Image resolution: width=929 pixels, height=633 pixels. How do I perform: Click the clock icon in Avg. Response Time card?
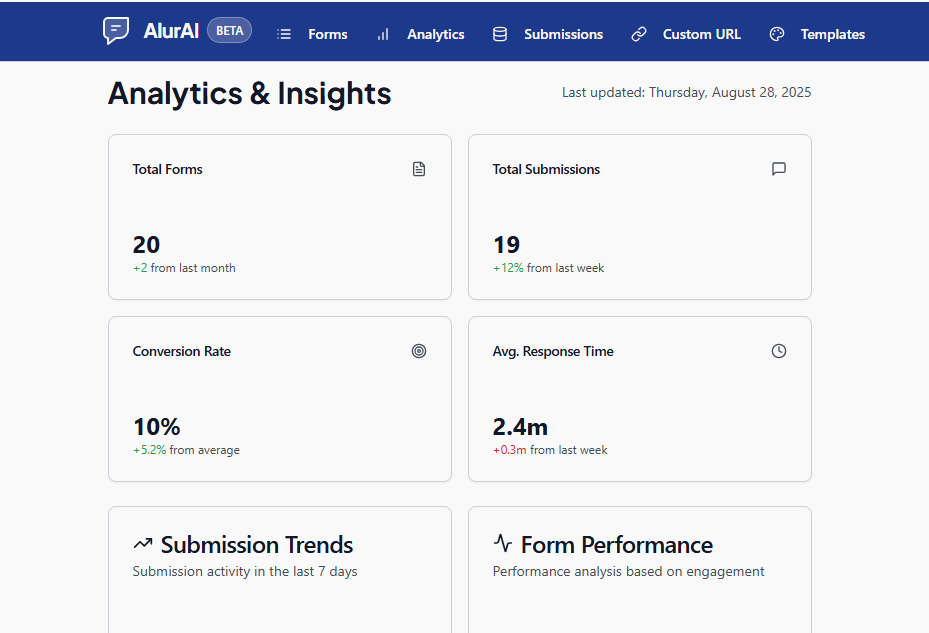[x=779, y=351]
